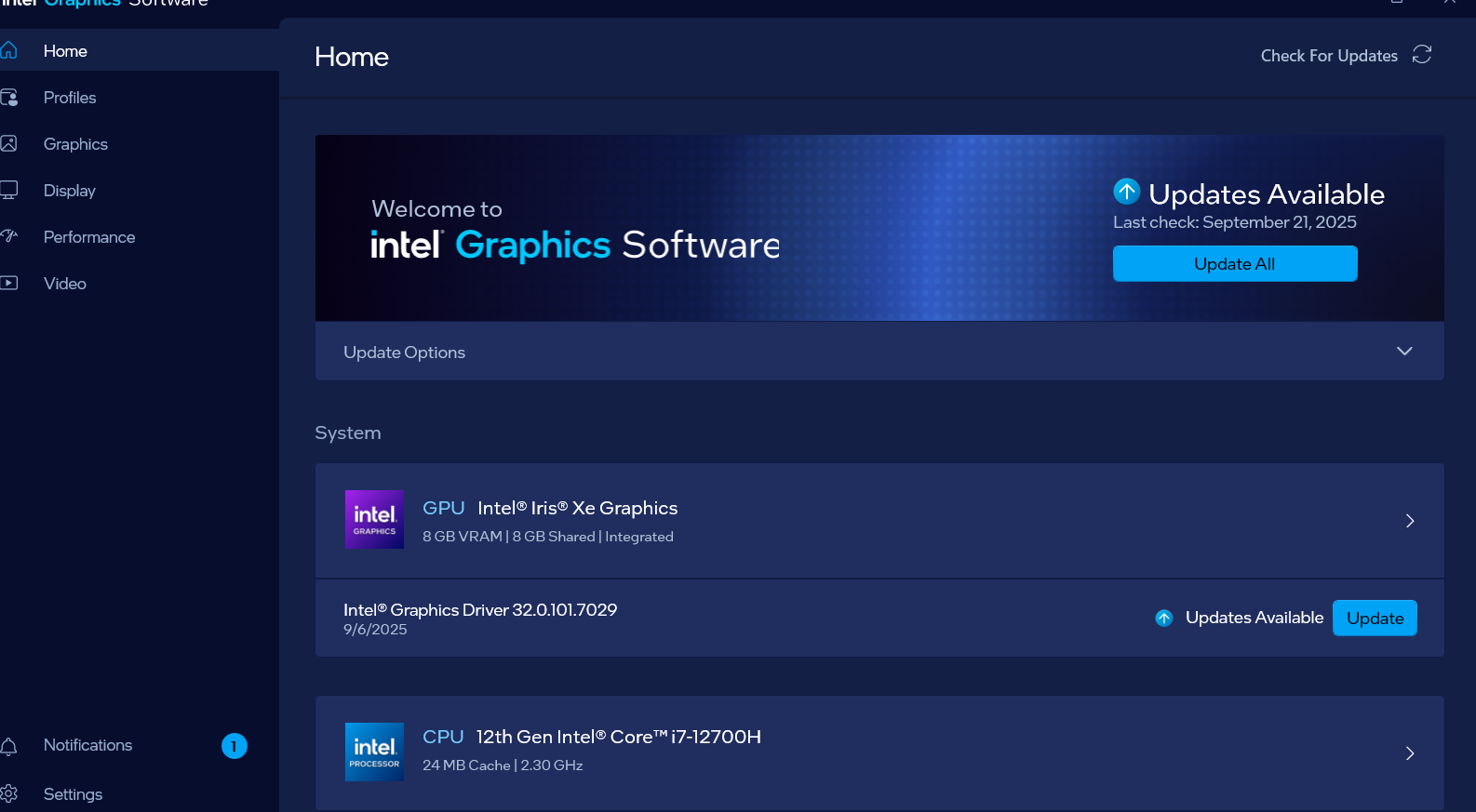Click the Graphics Driver 32.0.101.7029 text

(480, 610)
